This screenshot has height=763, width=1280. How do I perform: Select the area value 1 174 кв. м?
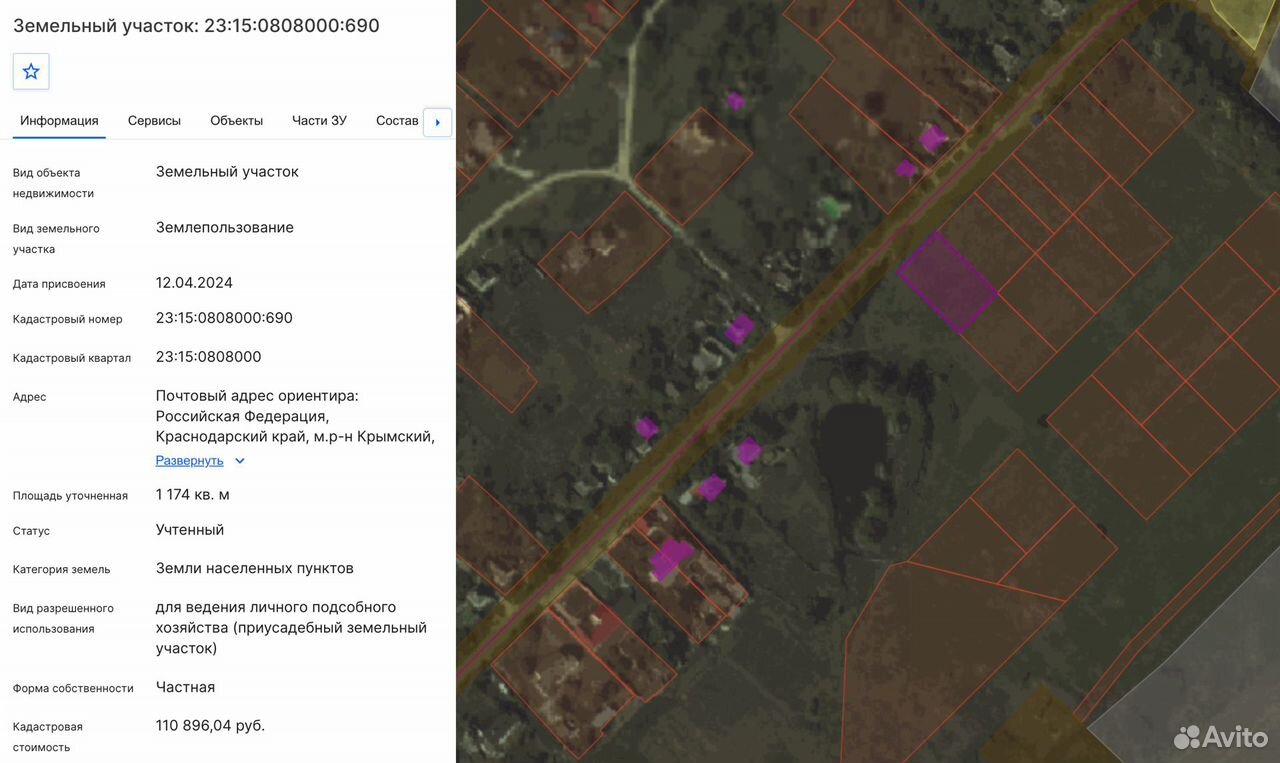(x=193, y=495)
